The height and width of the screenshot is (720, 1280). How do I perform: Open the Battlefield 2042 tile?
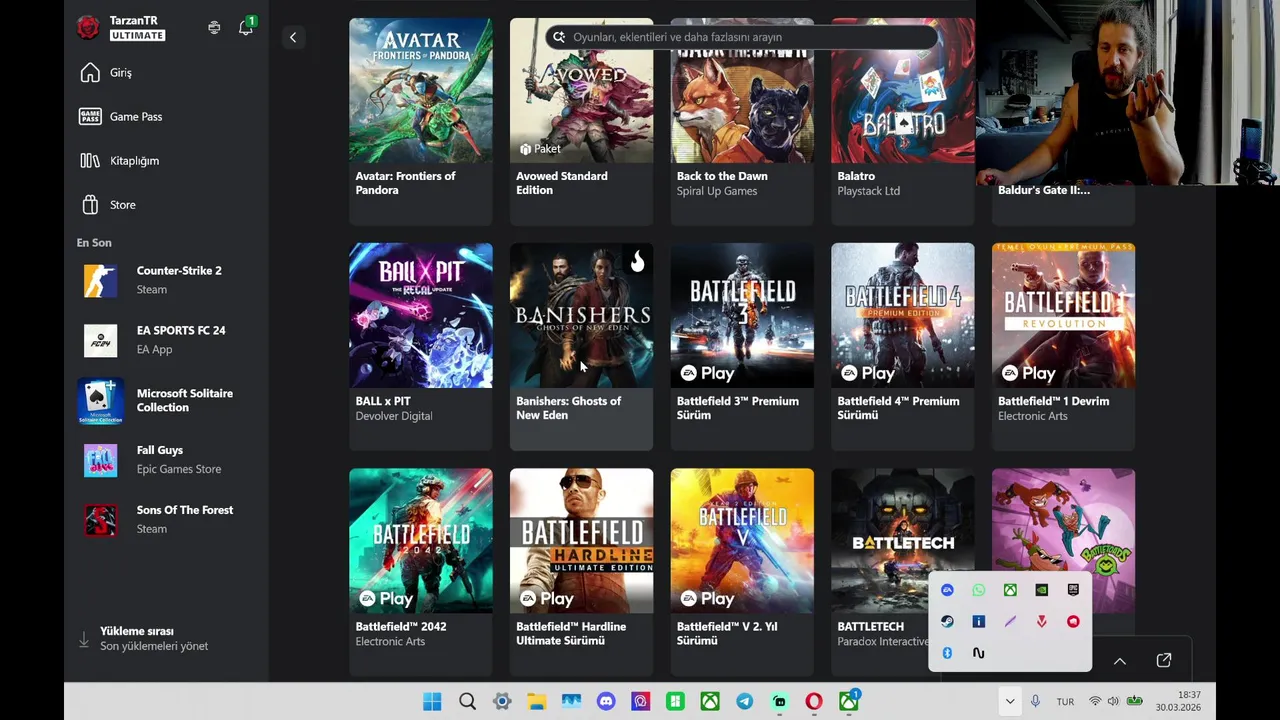point(421,572)
